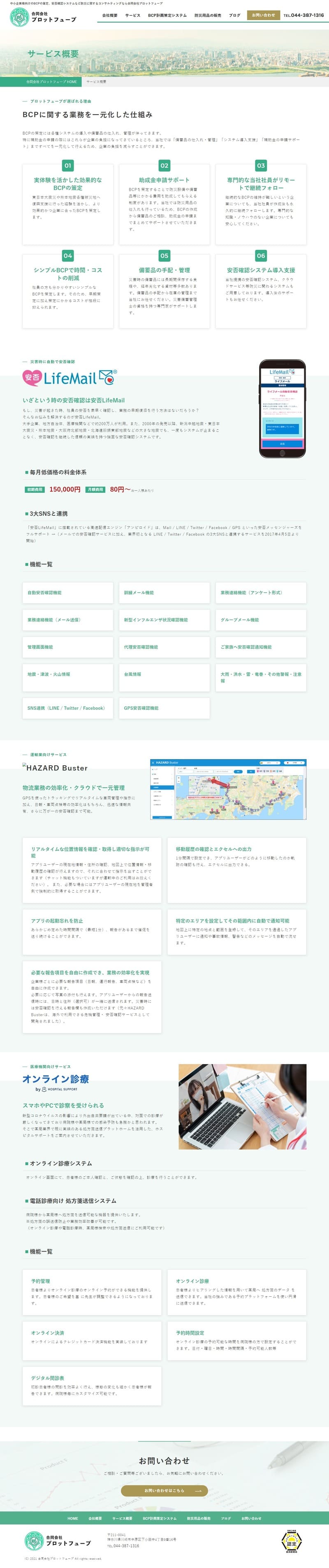Click the online consultation laptop photo
This screenshot has width=329, height=1568.
[243, 1106]
